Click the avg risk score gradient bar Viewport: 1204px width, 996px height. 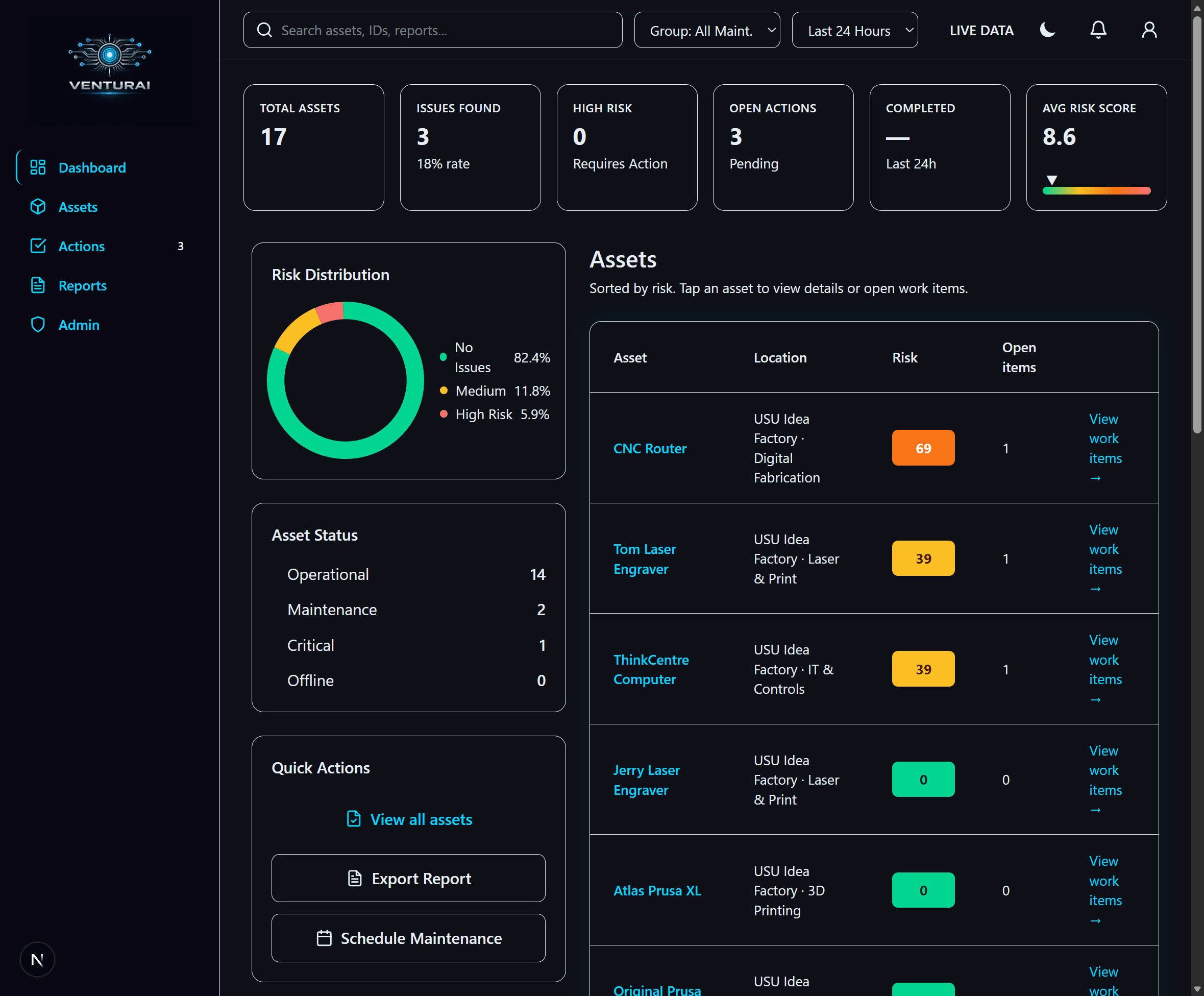point(1096,190)
